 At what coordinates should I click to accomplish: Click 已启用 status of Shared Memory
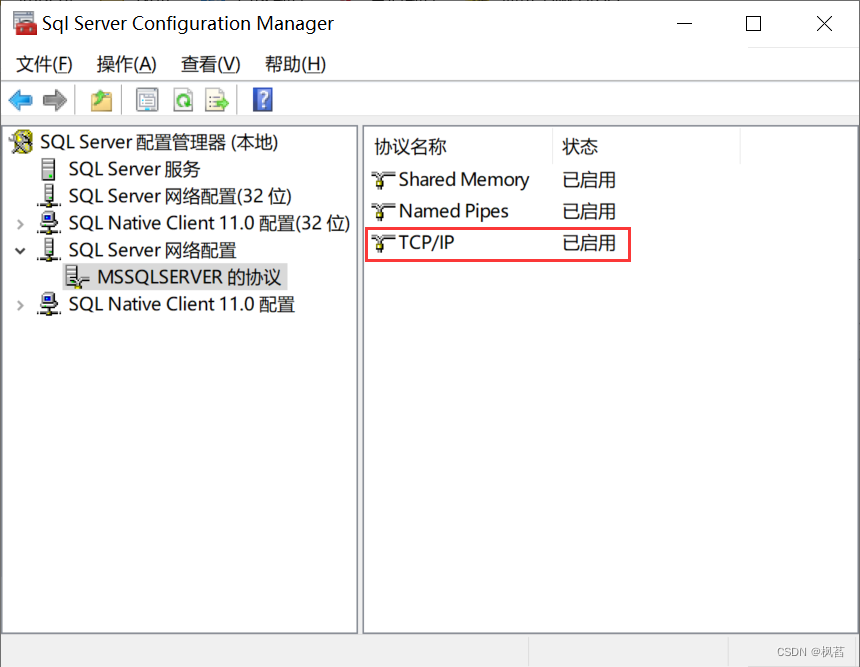coord(589,179)
